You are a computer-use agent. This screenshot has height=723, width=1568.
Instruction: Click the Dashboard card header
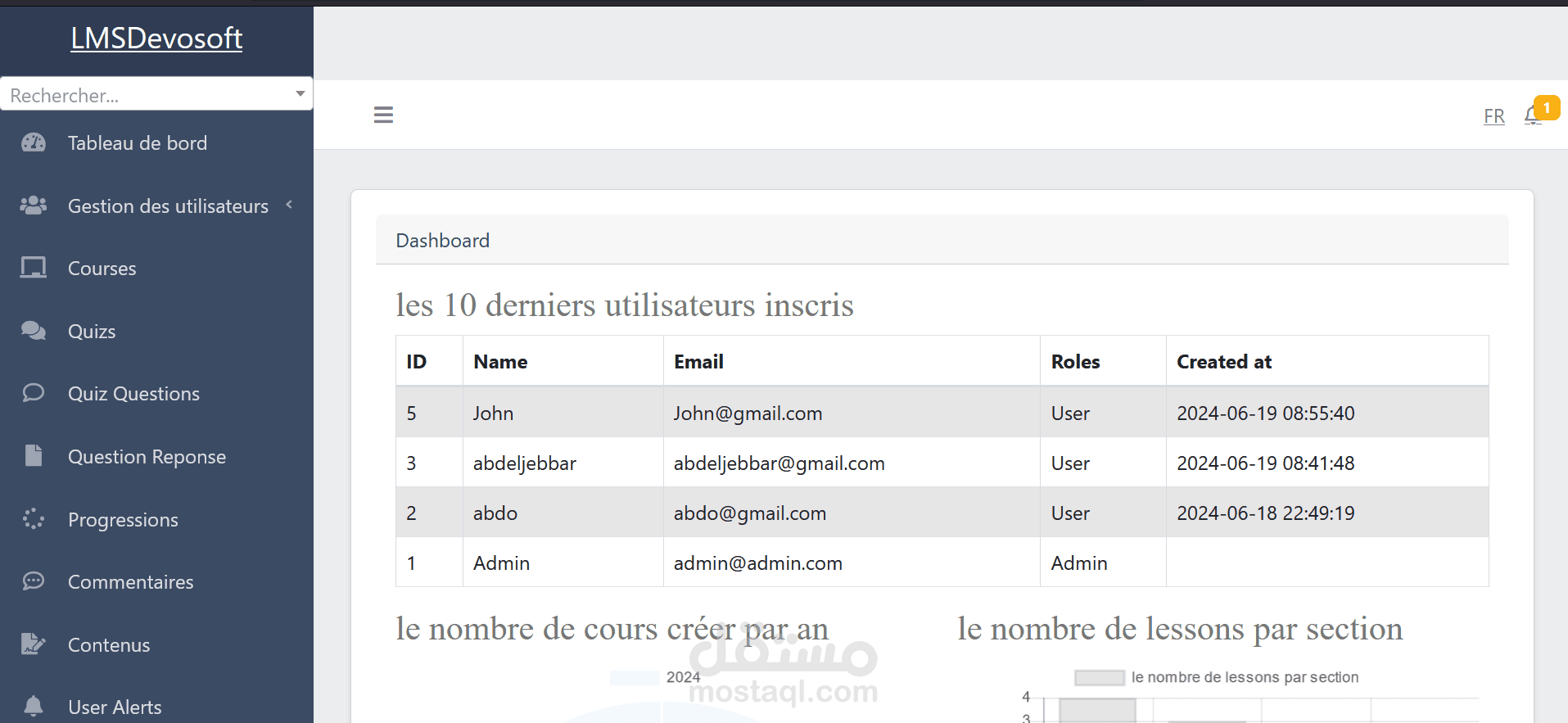coord(942,240)
